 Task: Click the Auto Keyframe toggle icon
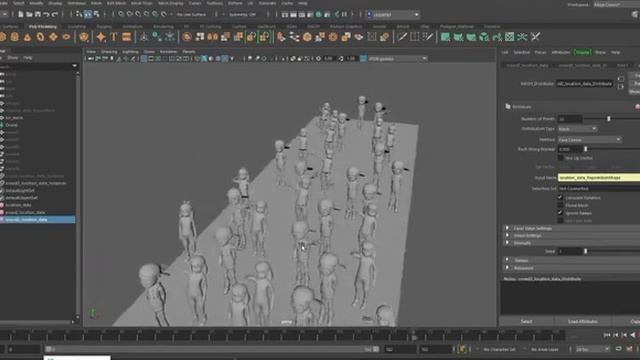pos(462,349)
